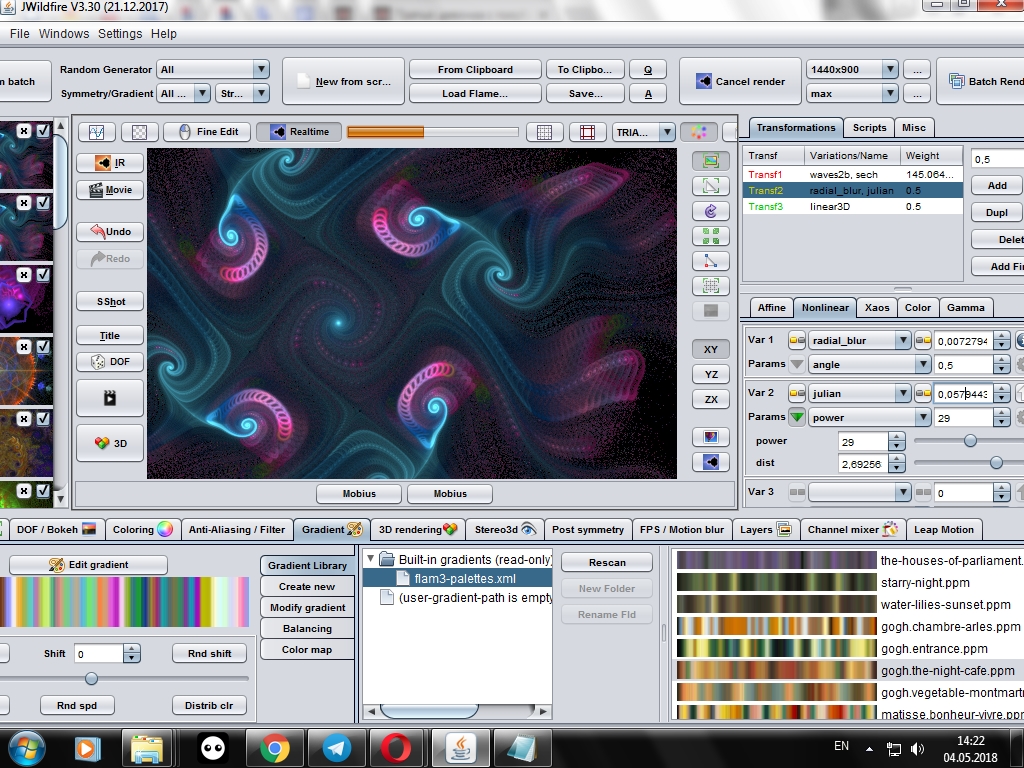Image resolution: width=1024 pixels, height=768 pixels.
Task: Switch to the Affine tab
Action: point(771,308)
